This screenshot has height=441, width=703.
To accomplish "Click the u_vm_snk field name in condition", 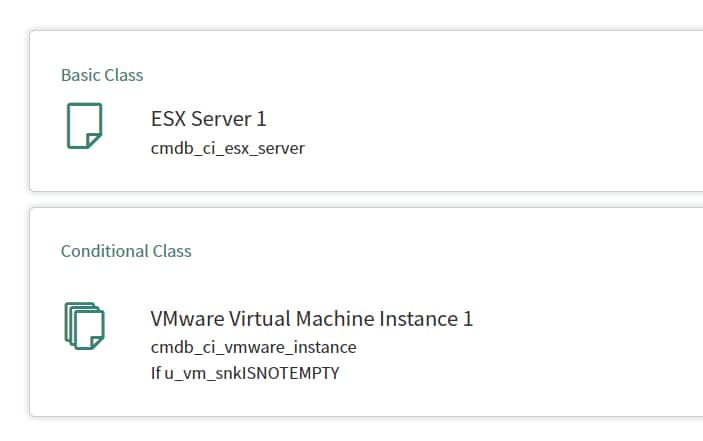I will (203, 373).
